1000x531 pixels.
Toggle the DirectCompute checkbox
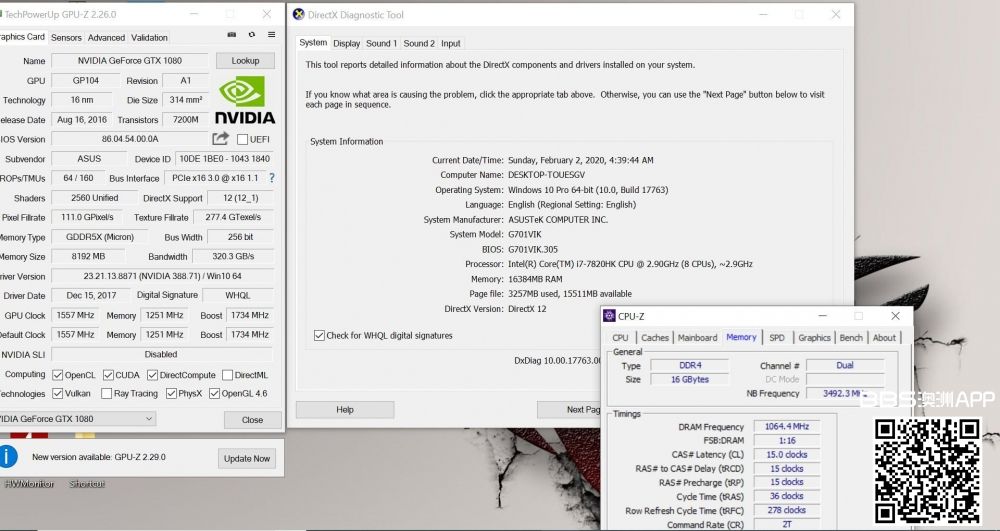[x=152, y=375]
